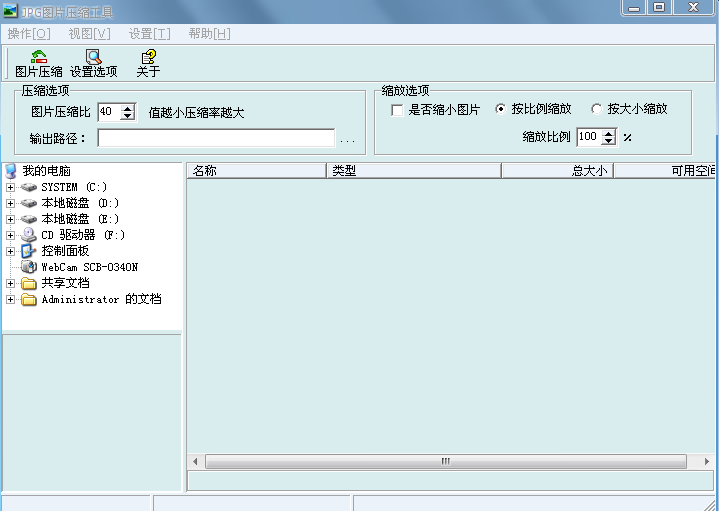Select the 控制面板 icon in tree
The height and width of the screenshot is (511, 719).
(29, 251)
